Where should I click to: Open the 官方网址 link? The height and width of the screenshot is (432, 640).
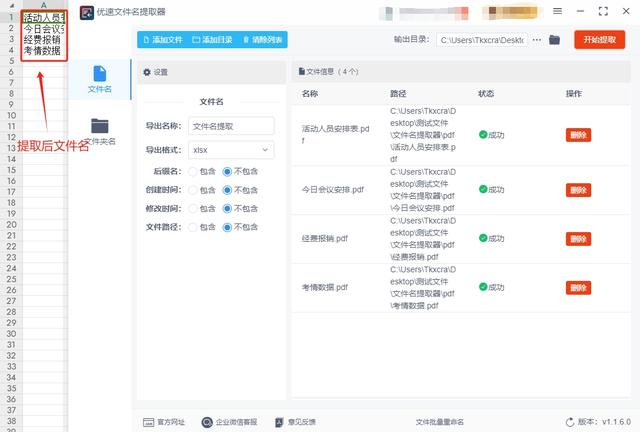(x=164, y=422)
